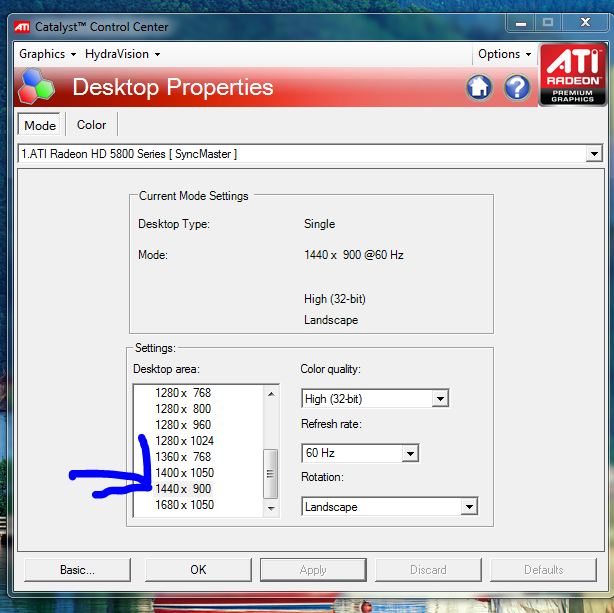The image size is (614, 613).
Task: Minimize the Catalyst Control Center window
Action: pyautogui.click(x=520, y=23)
